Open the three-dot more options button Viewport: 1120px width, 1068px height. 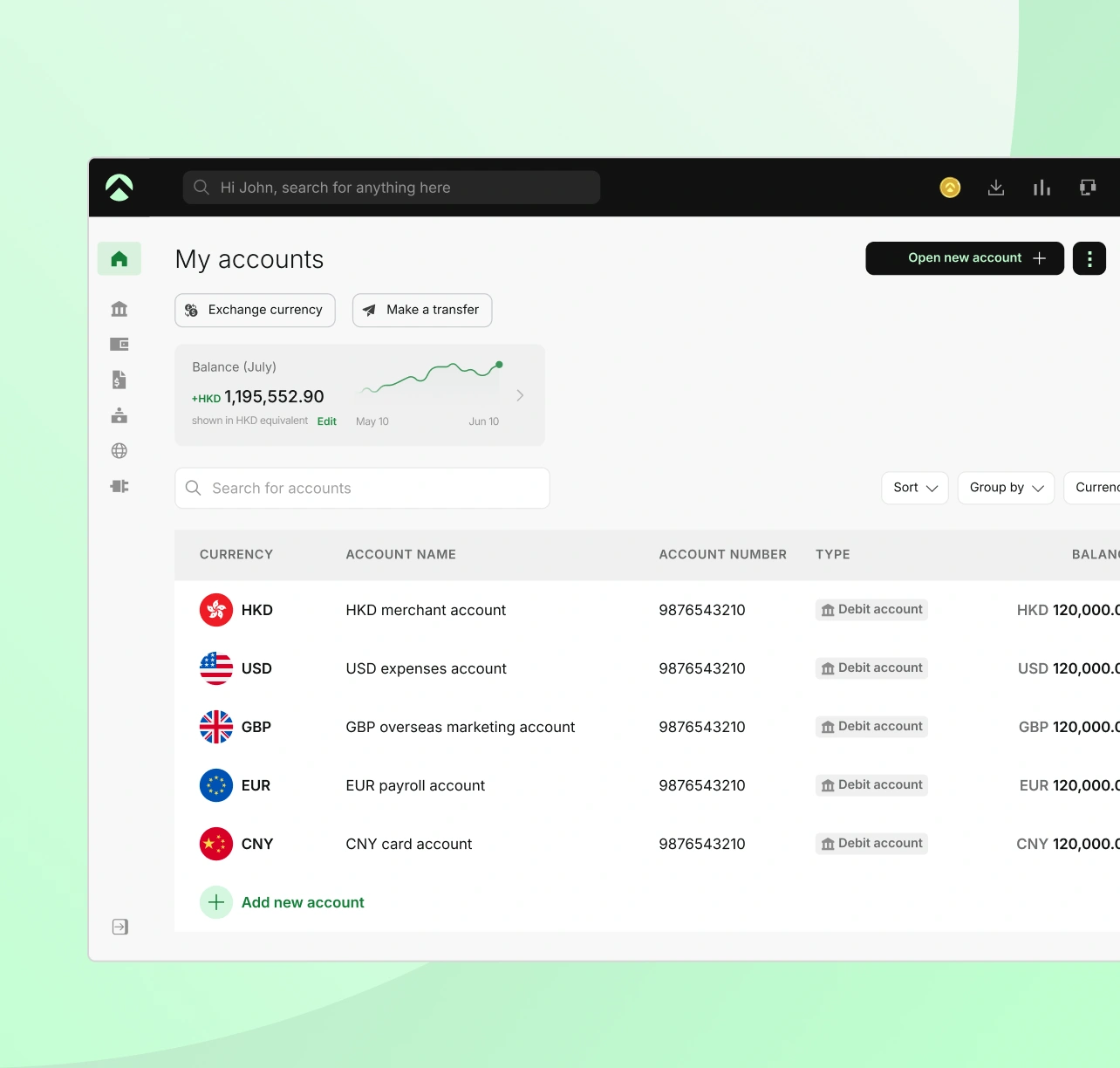[x=1089, y=258]
